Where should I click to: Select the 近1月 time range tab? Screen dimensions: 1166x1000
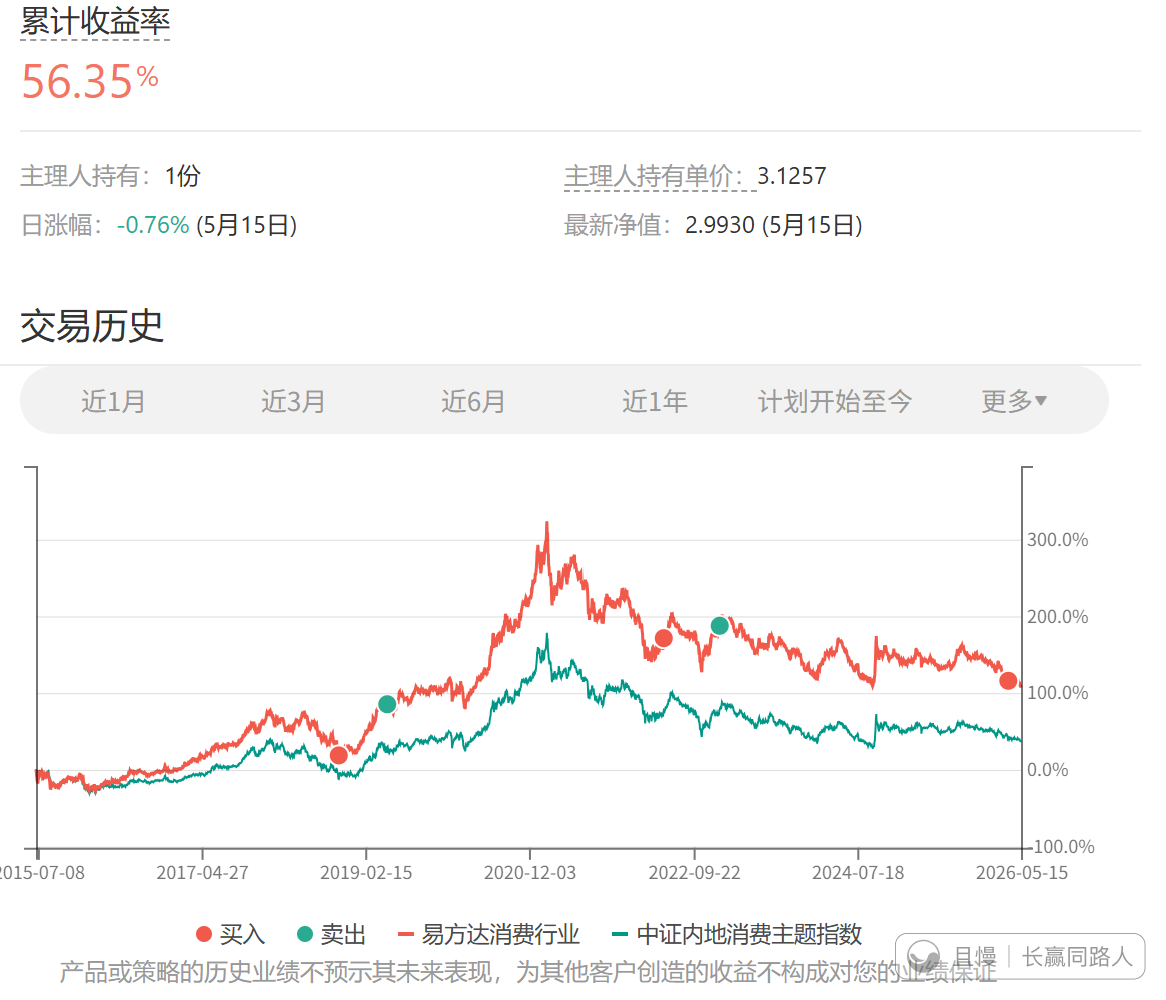click(113, 401)
